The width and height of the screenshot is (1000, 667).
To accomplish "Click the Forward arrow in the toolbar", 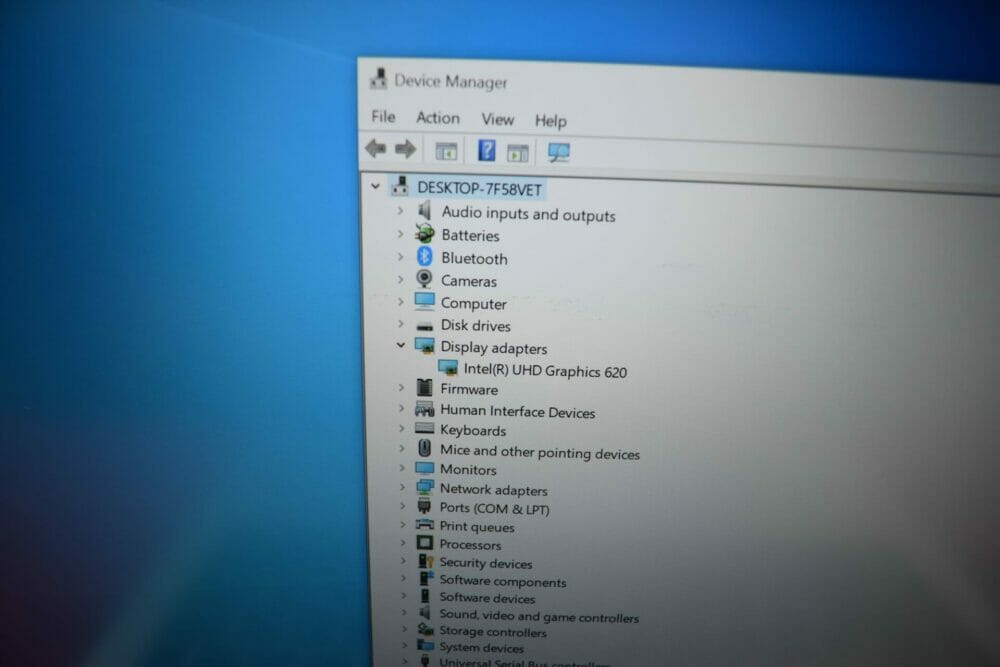I will 406,149.
